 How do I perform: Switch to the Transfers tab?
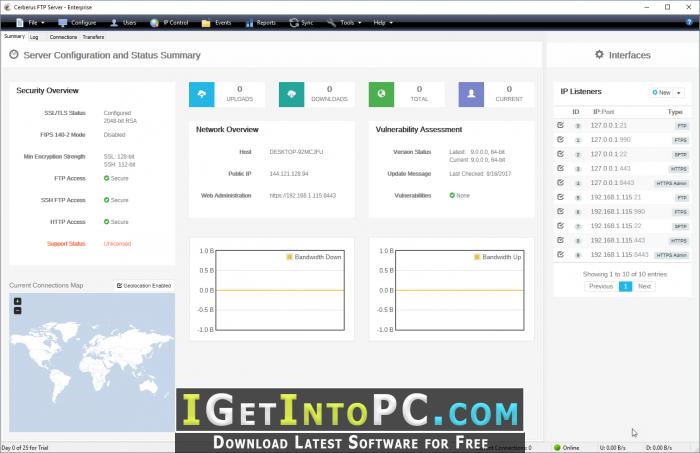(93, 37)
